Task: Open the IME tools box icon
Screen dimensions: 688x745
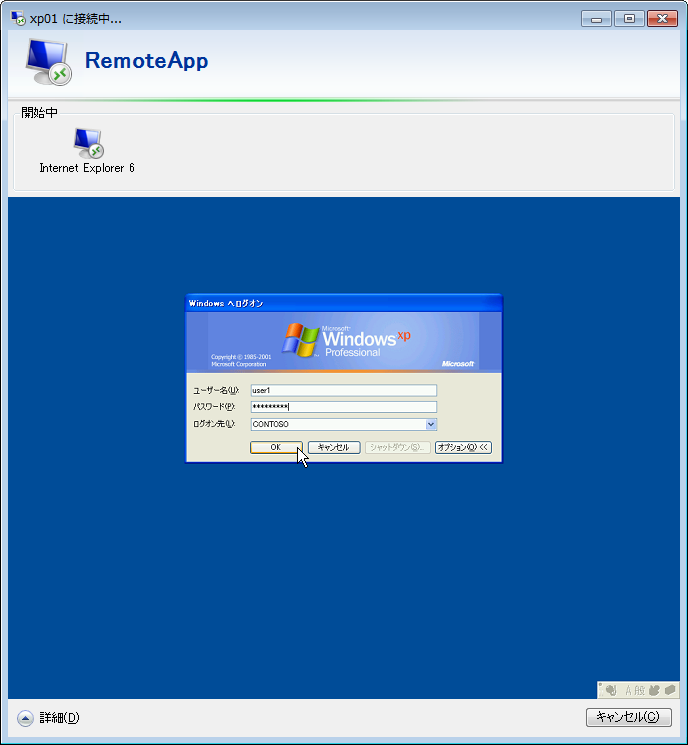Action: [x=670, y=690]
